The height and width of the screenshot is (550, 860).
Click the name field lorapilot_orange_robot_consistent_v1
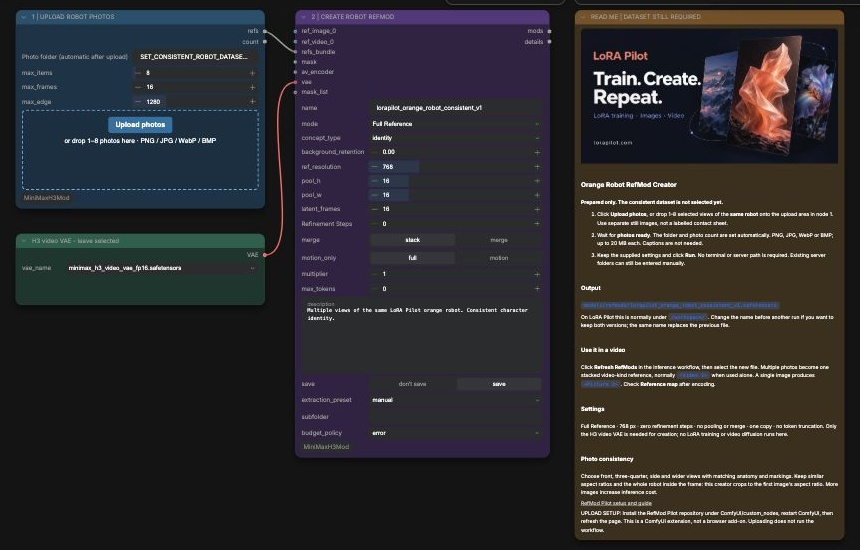pos(456,108)
